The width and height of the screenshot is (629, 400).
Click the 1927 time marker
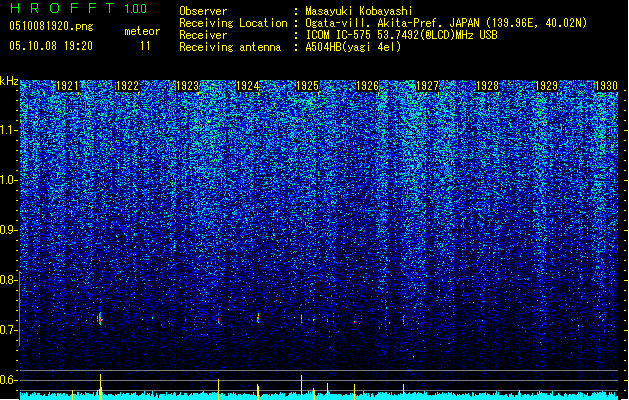tap(428, 86)
